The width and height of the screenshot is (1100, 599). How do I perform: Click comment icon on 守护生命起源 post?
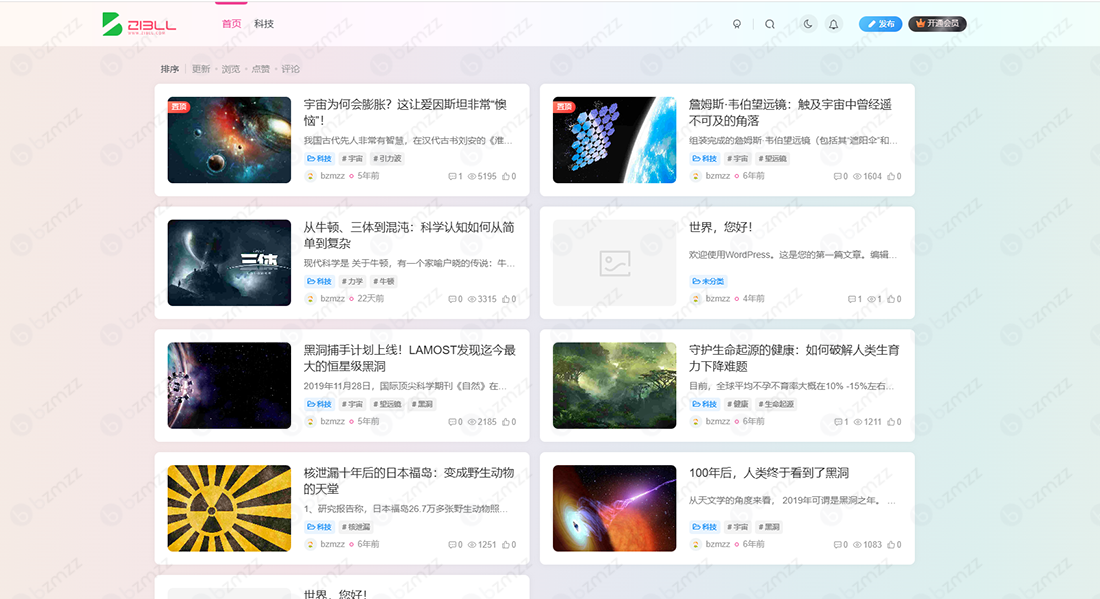tap(838, 422)
